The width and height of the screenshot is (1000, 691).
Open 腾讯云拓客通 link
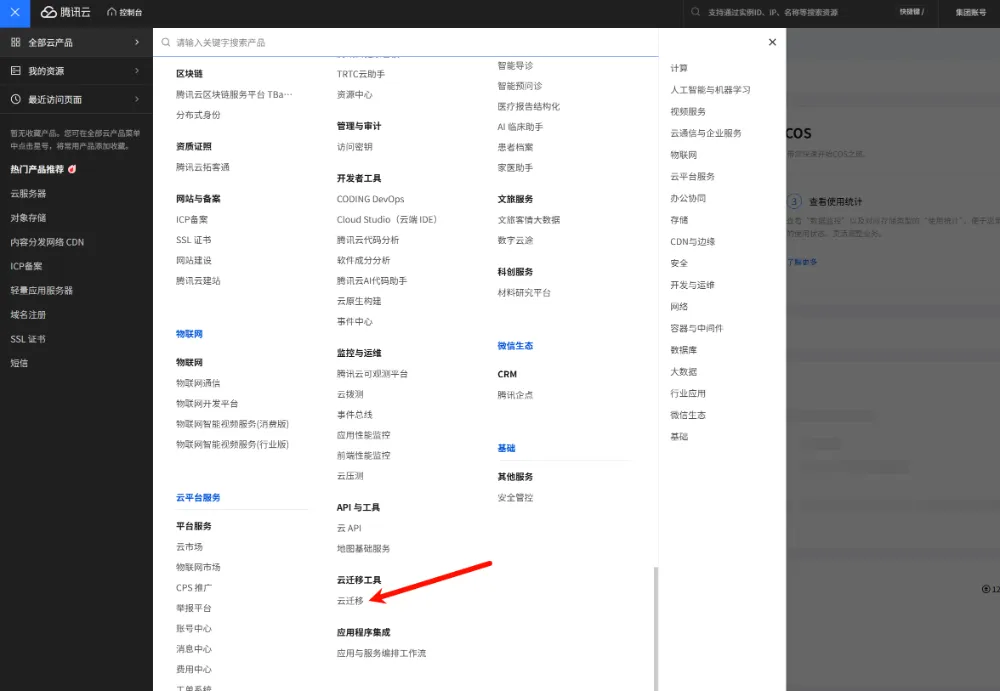click(202, 167)
